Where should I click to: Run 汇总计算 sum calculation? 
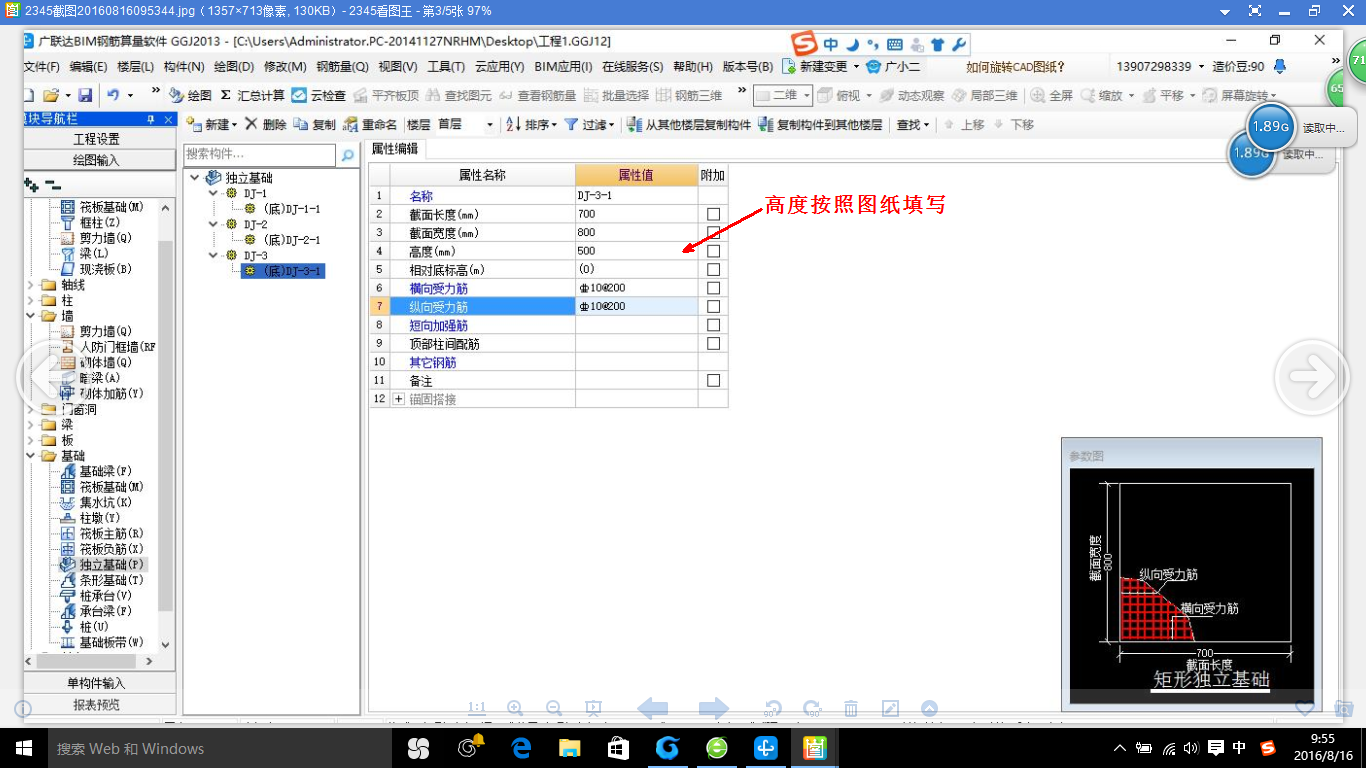click(x=253, y=95)
